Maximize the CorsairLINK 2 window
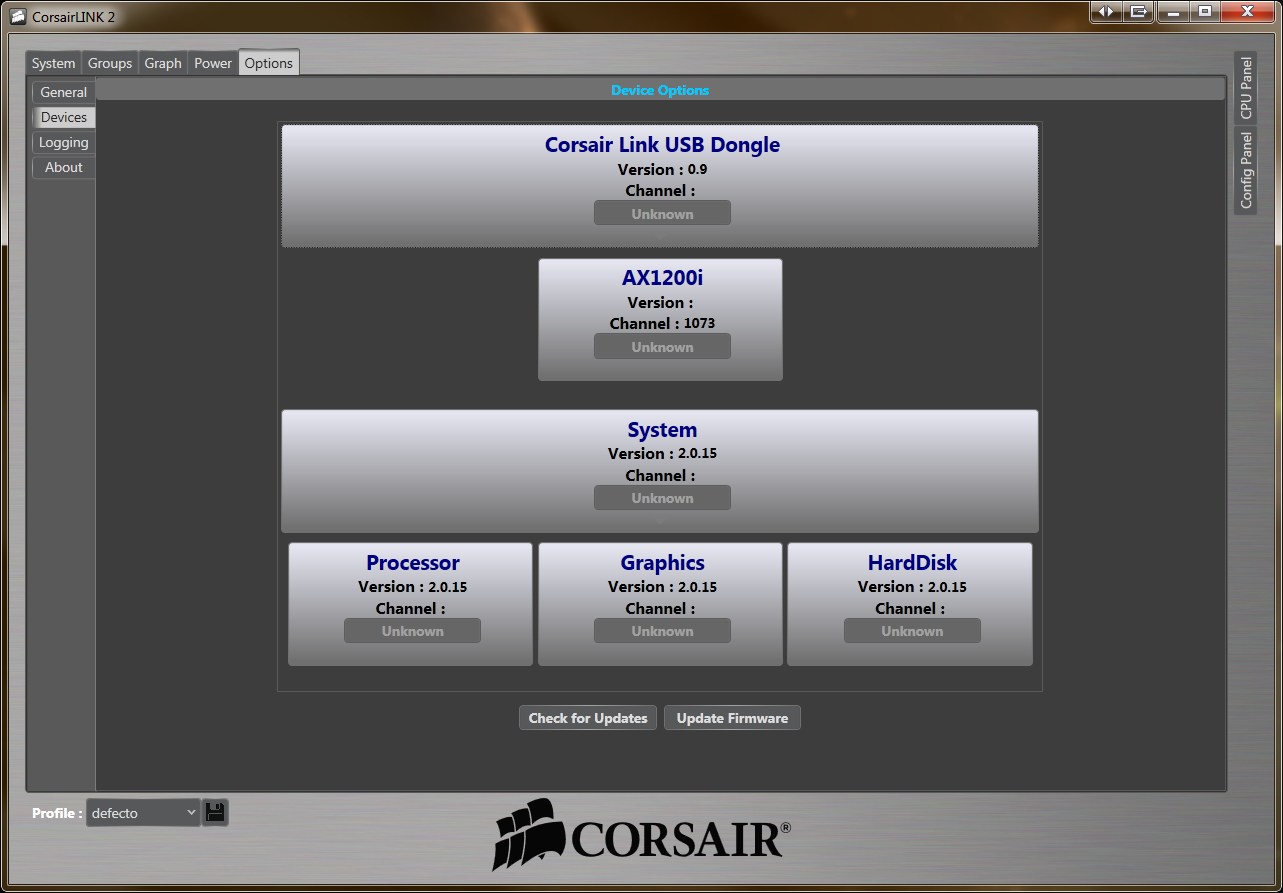Image resolution: width=1283 pixels, height=893 pixels. coord(1205,12)
